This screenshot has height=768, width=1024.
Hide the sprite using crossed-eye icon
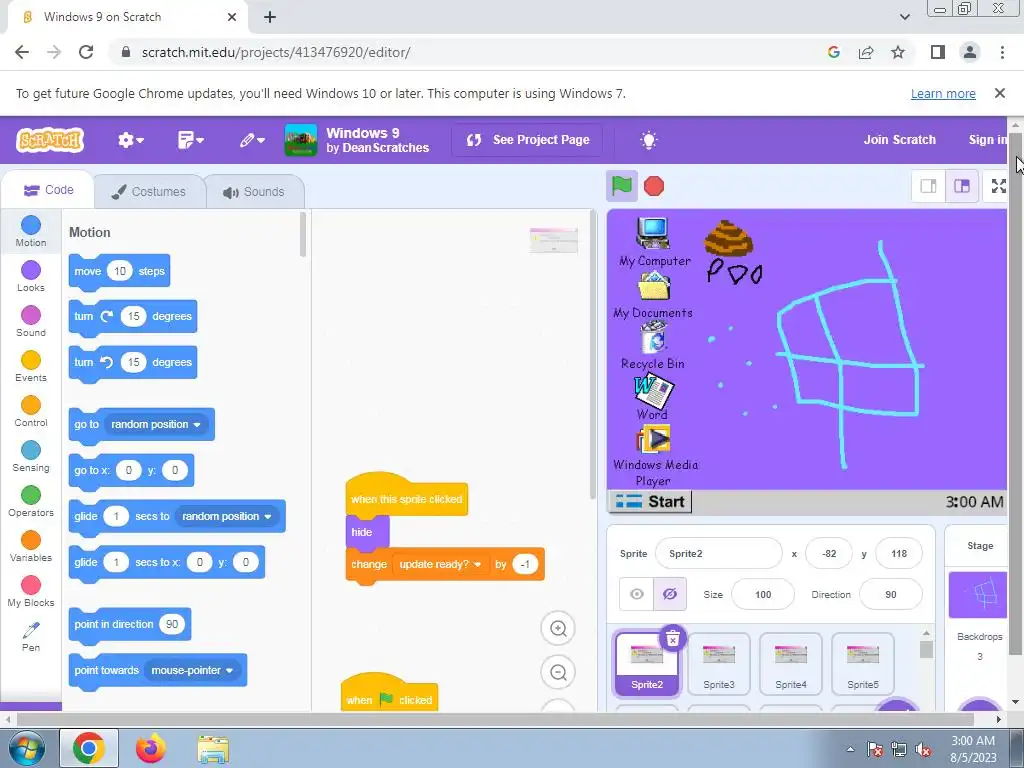[669, 594]
